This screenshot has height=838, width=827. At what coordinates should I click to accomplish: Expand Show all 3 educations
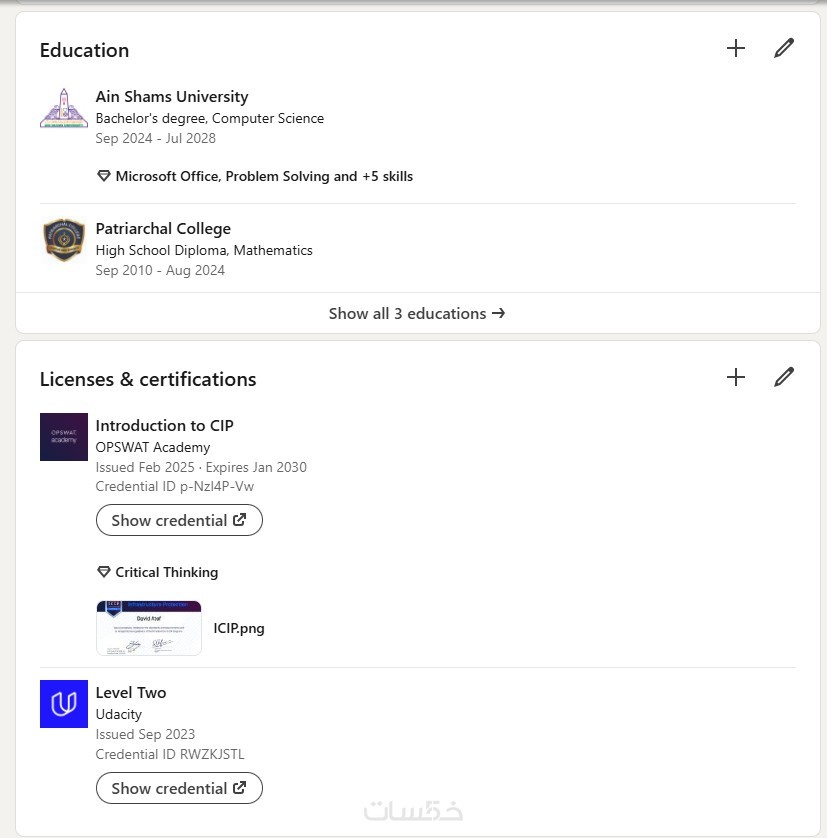417,314
